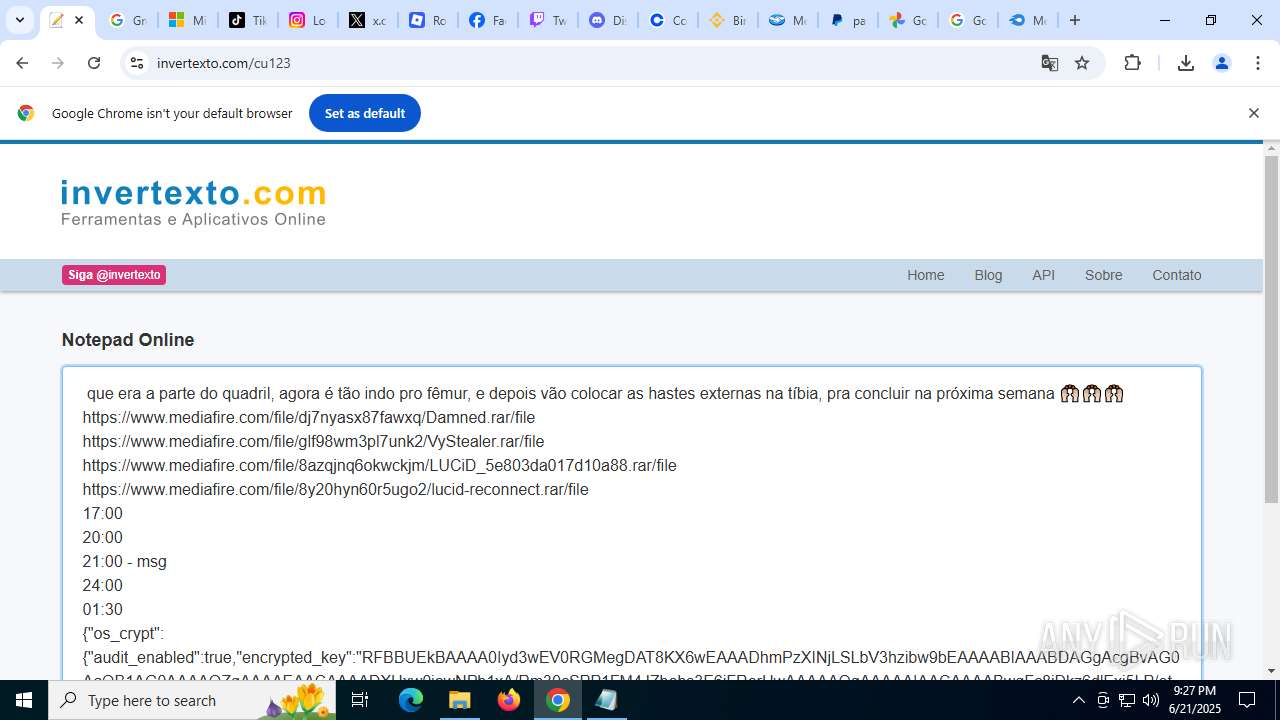Screen dimensions: 1280x720
Task: Switch to the PayPal tab
Action: [847, 20]
